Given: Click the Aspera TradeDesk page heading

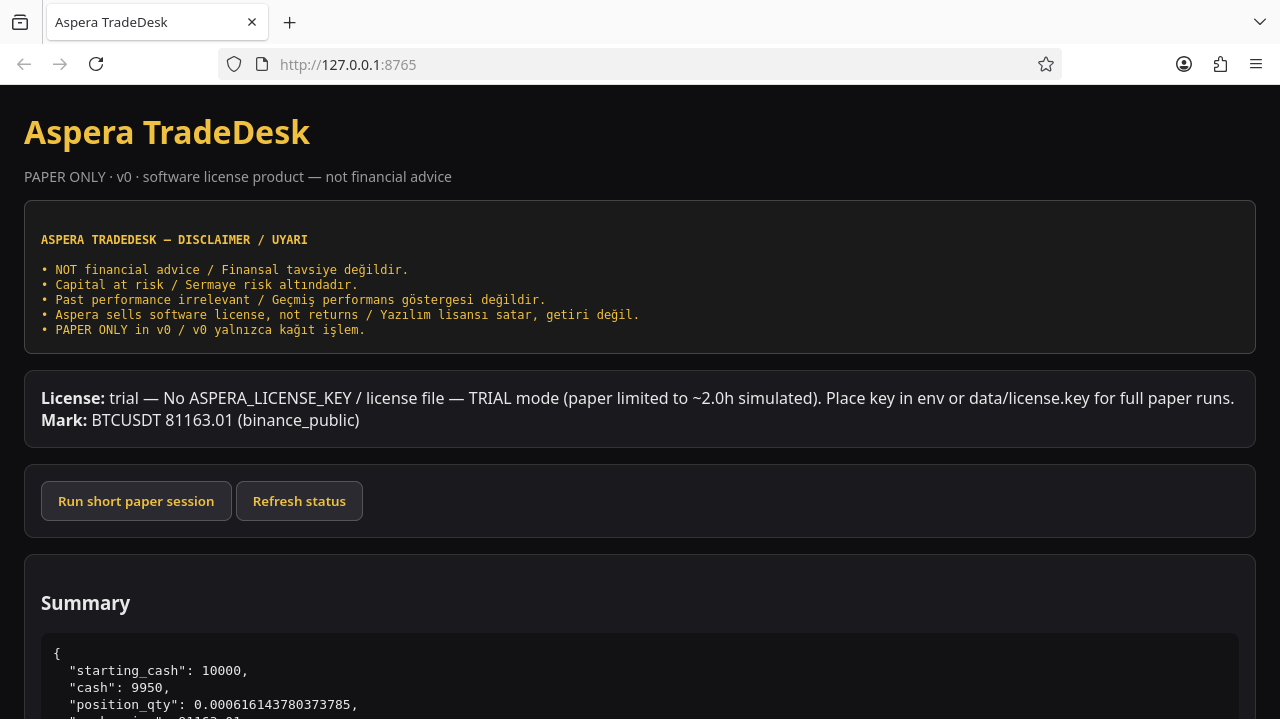Looking at the screenshot, I should (167, 132).
